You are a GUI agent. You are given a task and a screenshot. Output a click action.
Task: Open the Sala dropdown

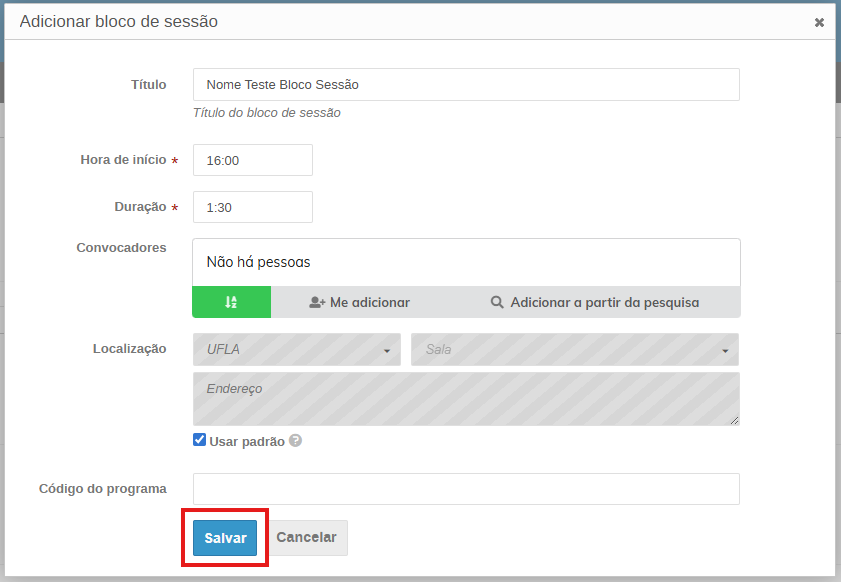tap(574, 350)
